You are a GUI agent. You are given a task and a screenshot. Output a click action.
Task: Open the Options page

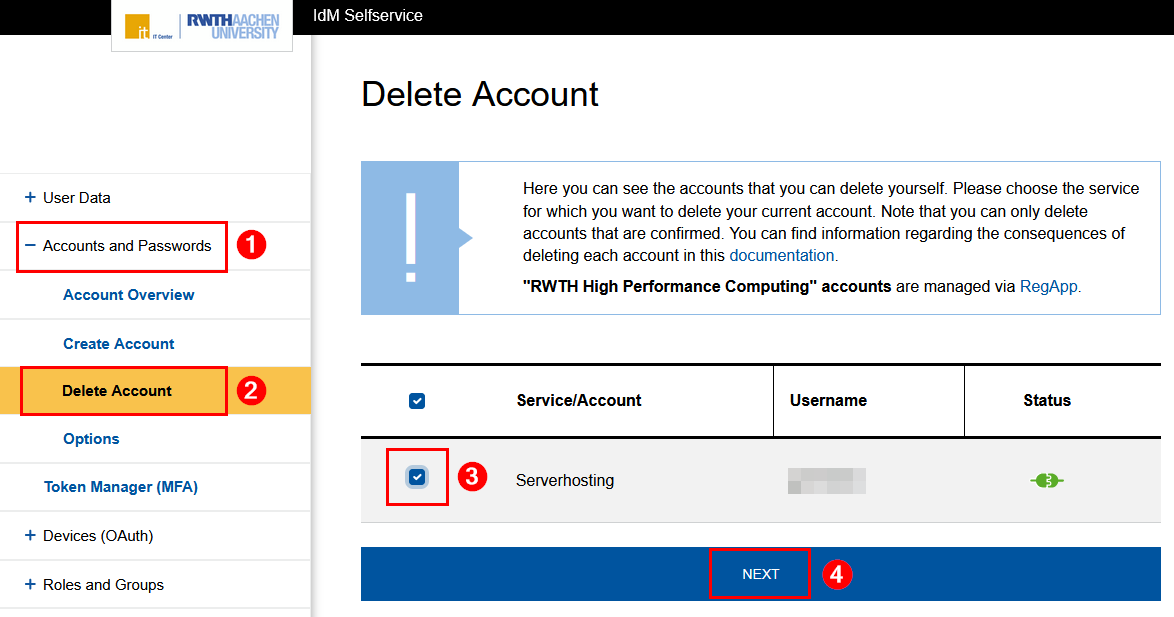[x=91, y=438]
